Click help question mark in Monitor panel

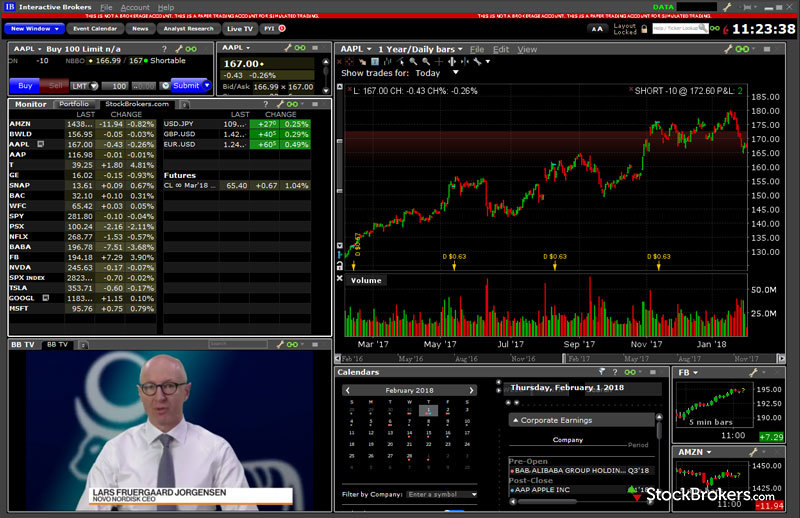[x=265, y=104]
